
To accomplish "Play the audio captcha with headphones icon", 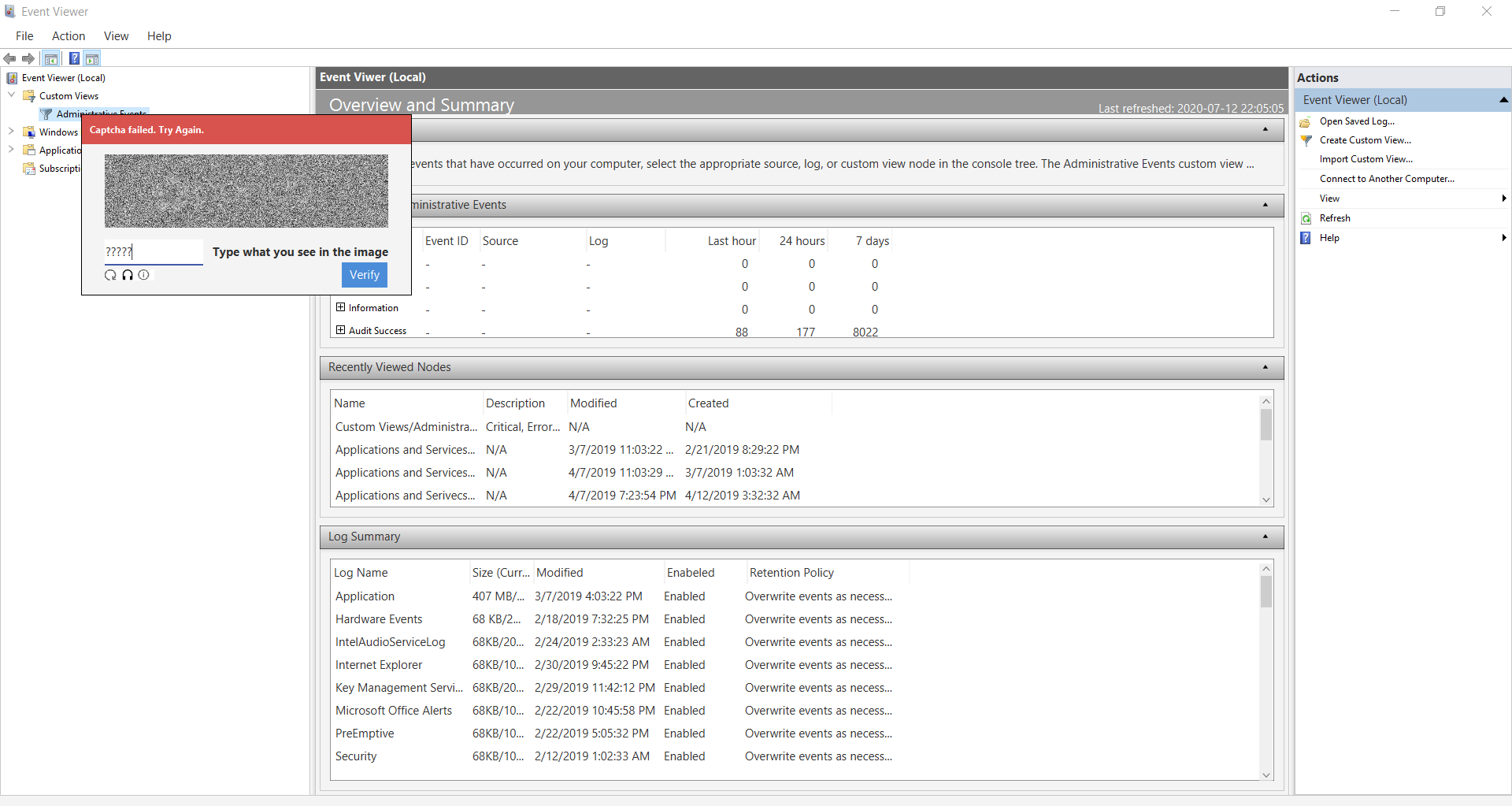I will (x=128, y=275).
